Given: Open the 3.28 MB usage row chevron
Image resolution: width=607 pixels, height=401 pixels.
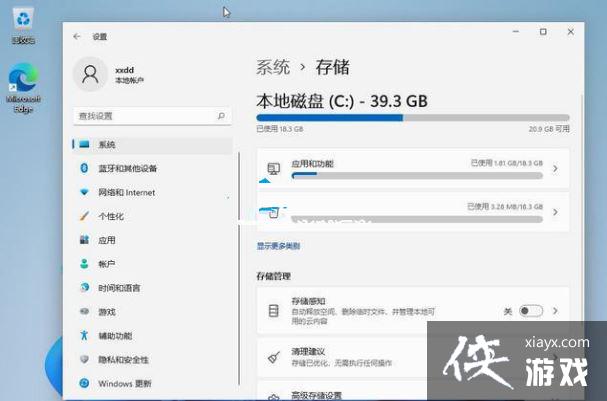Looking at the screenshot, I should [555, 212].
